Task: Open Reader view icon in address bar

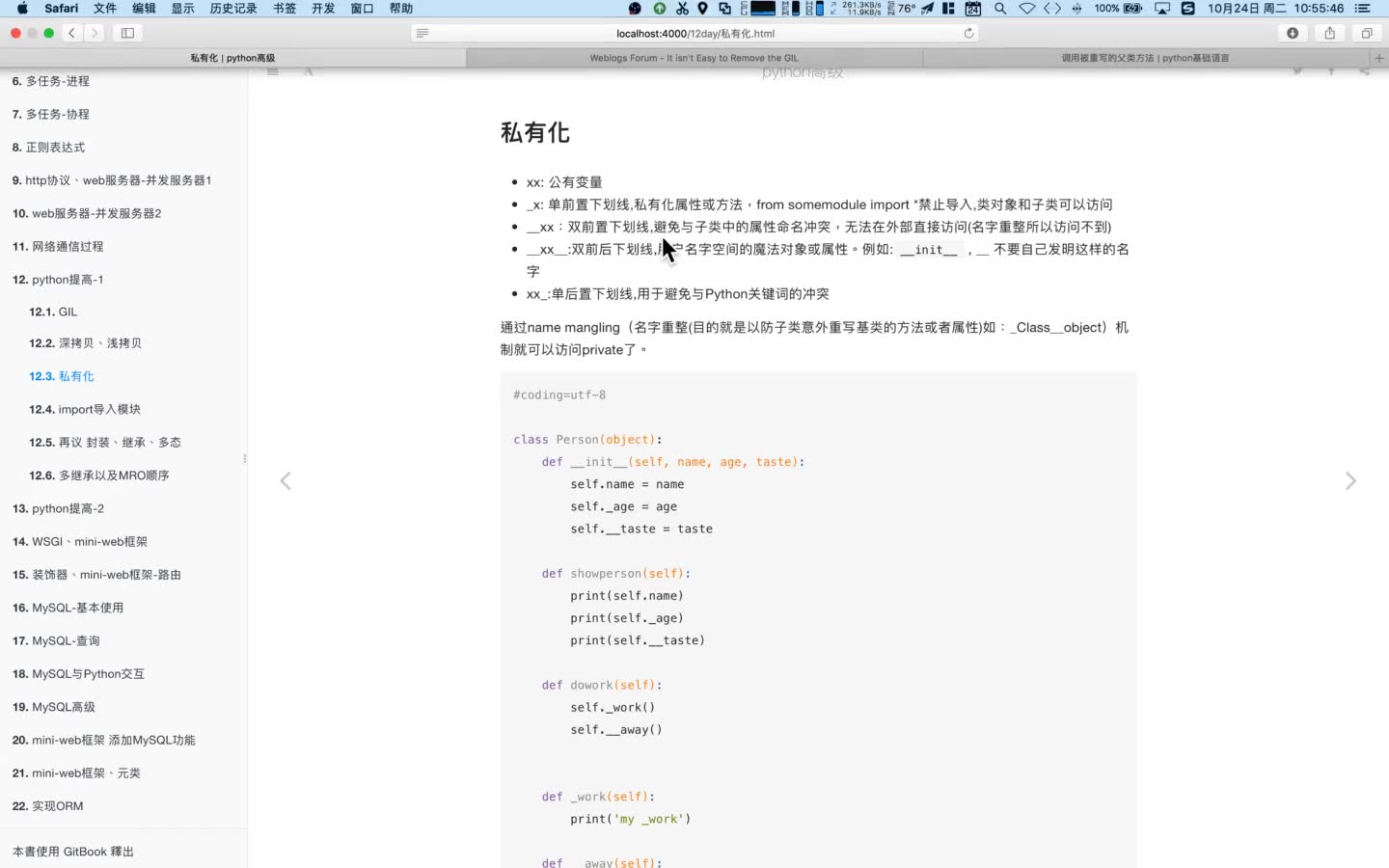Action: (422, 33)
